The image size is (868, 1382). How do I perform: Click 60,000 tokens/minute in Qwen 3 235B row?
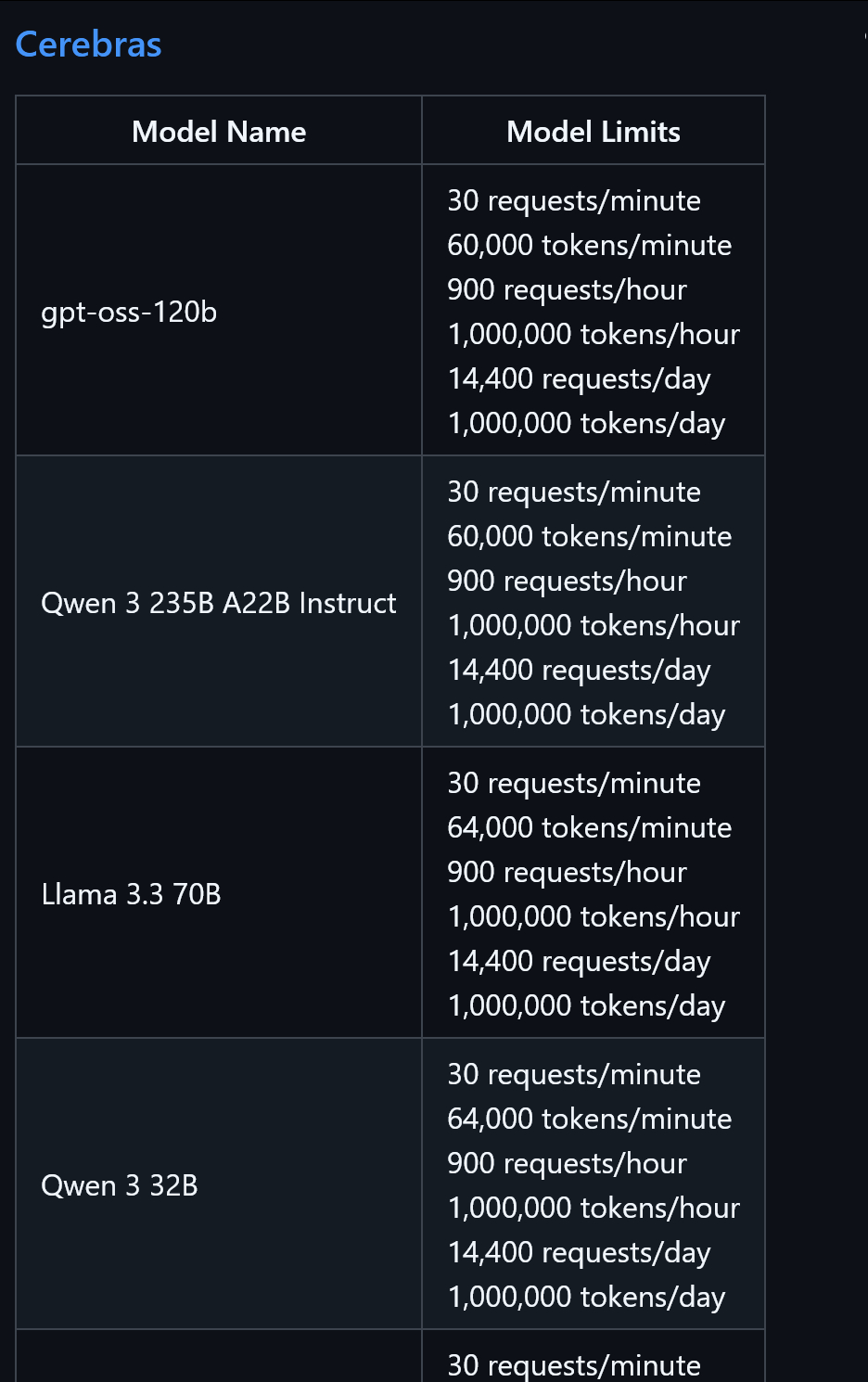coord(590,536)
